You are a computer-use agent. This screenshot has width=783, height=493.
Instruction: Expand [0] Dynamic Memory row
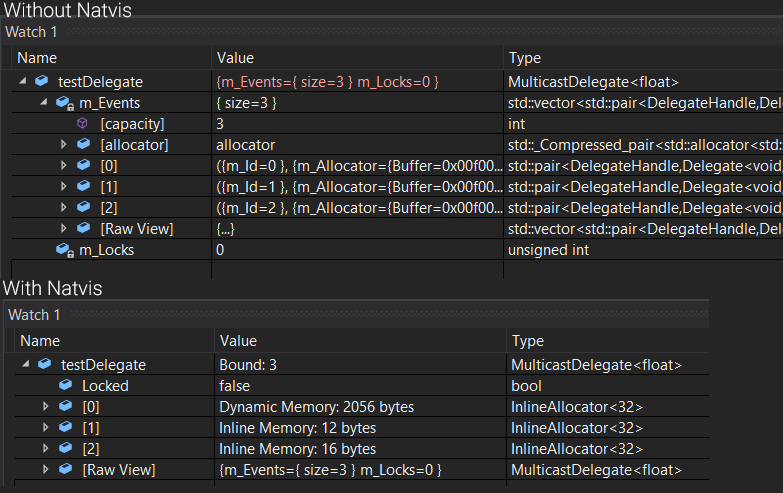tap(45, 406)
